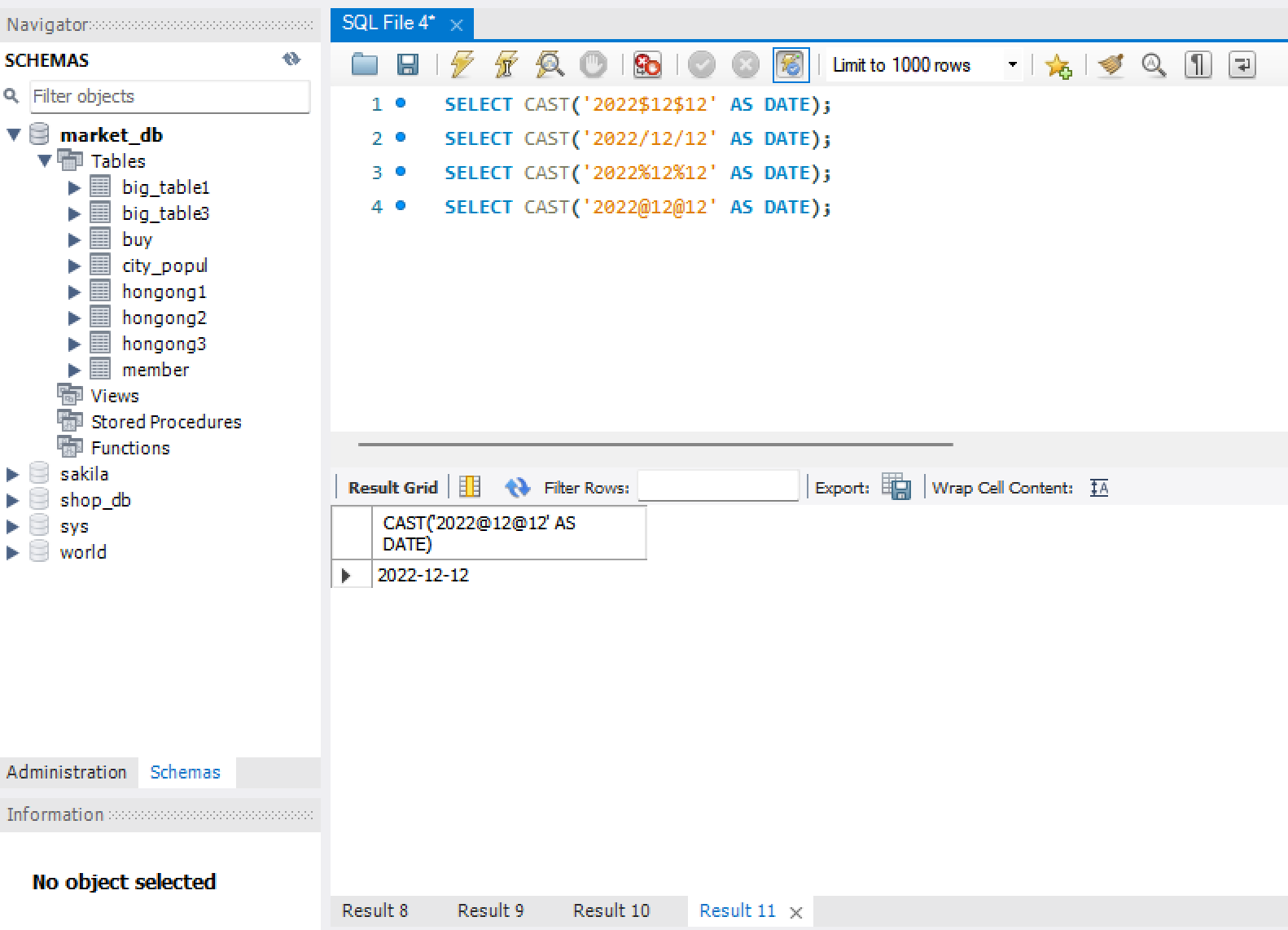Toggle Wrap Cell Content icon

(1099, 487)
